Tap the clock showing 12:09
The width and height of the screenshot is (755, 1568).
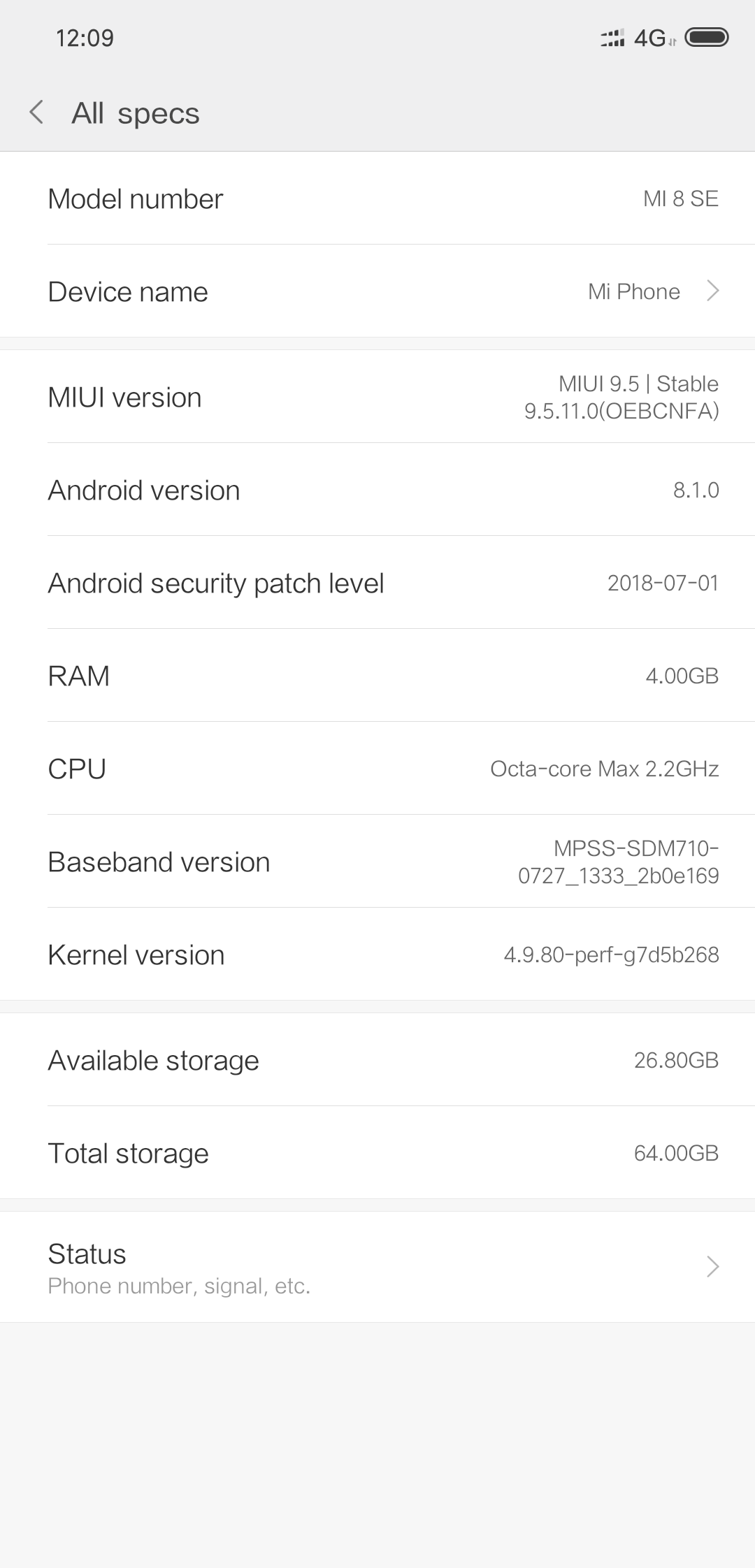(x=85, y=38)
